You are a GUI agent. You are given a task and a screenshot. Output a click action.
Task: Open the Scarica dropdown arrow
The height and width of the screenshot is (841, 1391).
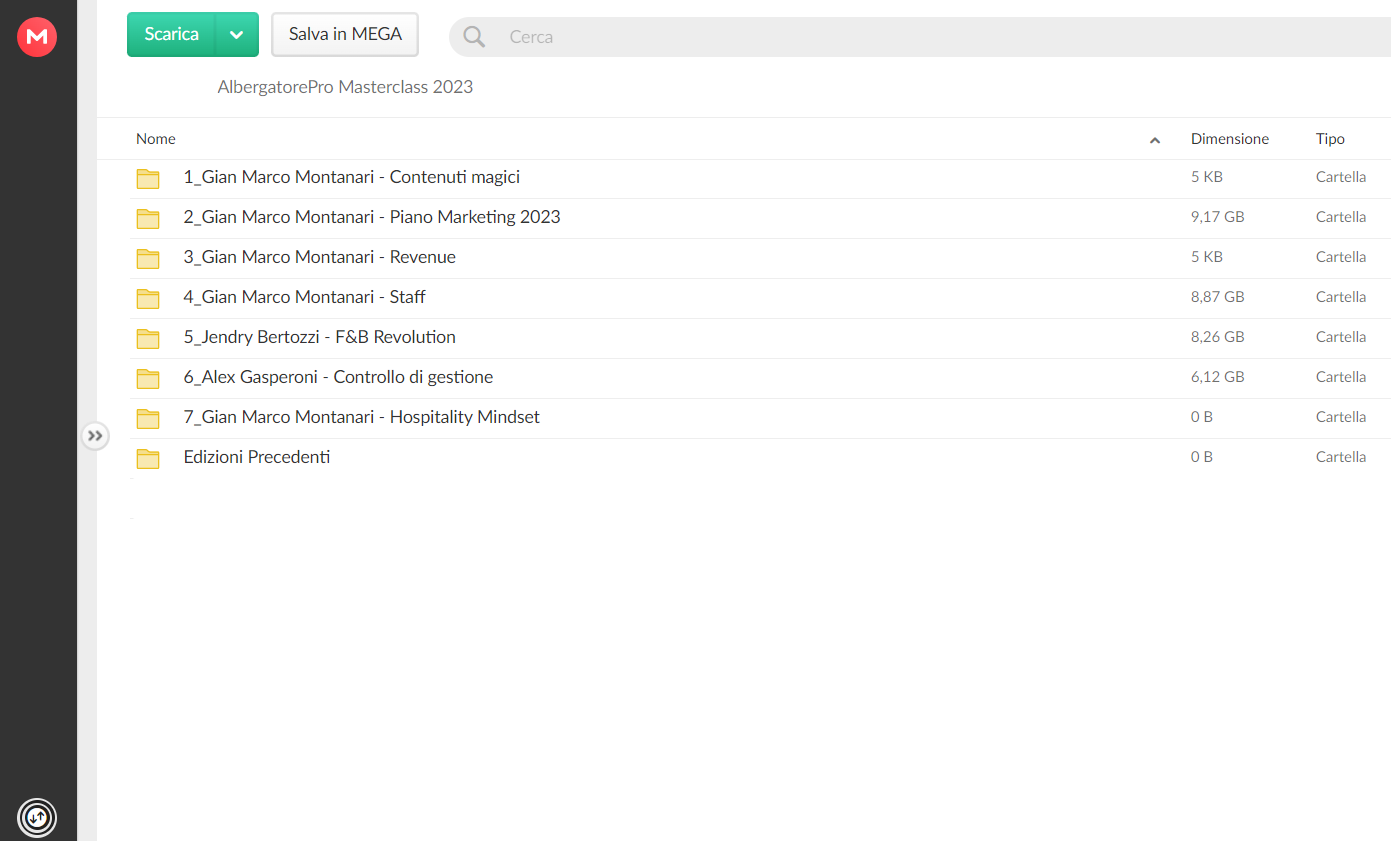[x=237, y=34]
